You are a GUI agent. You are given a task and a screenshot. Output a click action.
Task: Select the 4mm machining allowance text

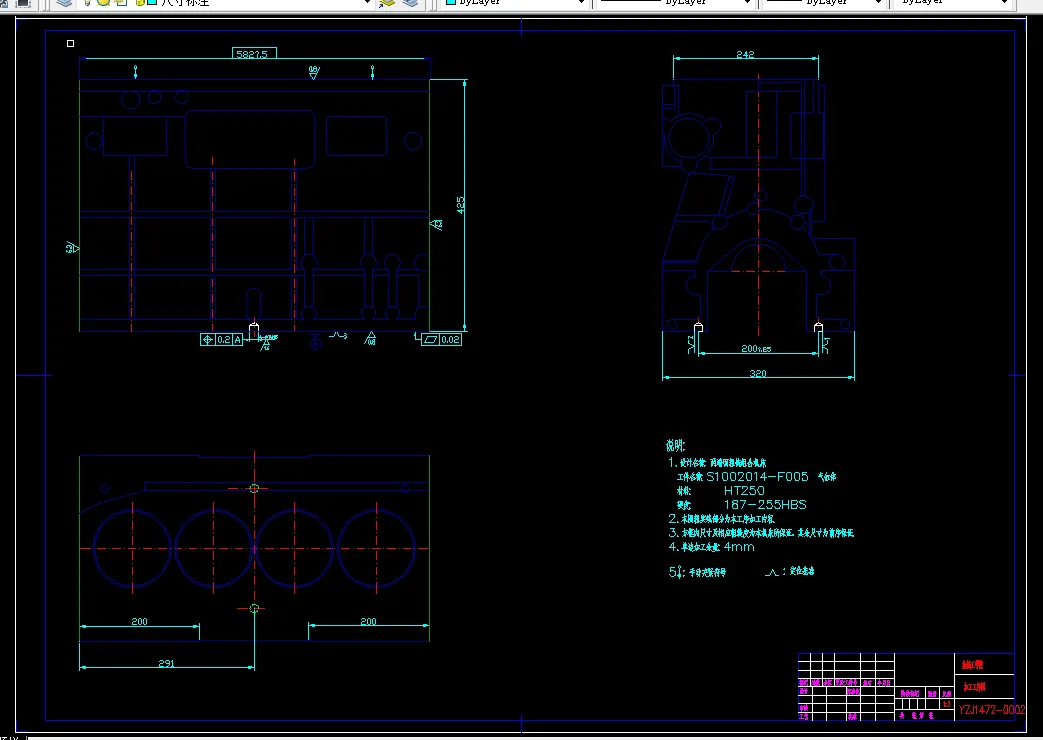[739, 547]
